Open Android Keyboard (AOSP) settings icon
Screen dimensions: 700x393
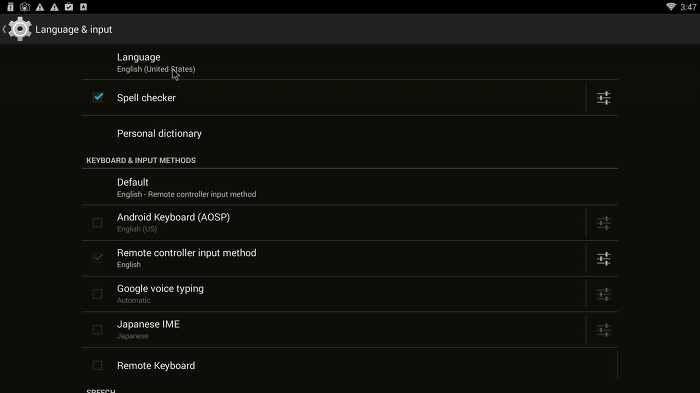click(x=603, y=223)
